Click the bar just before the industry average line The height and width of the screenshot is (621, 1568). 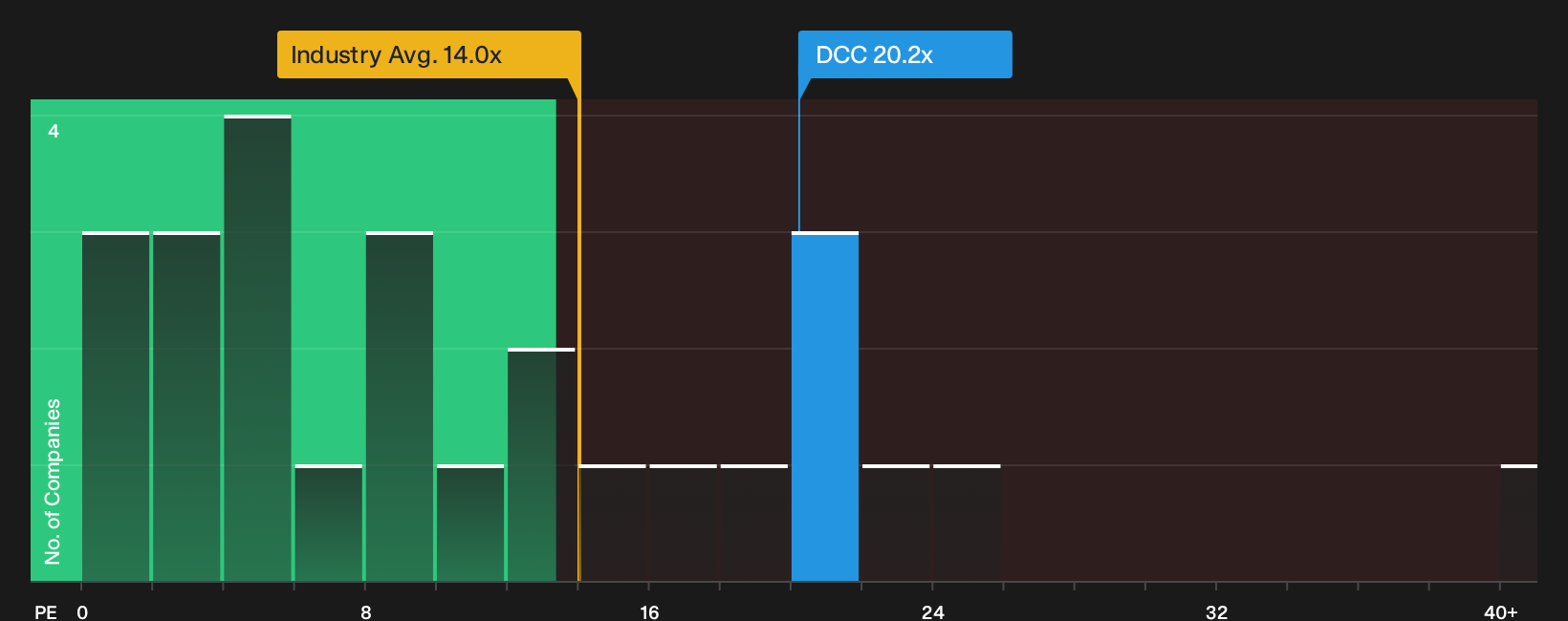click(x=541, y=464)
